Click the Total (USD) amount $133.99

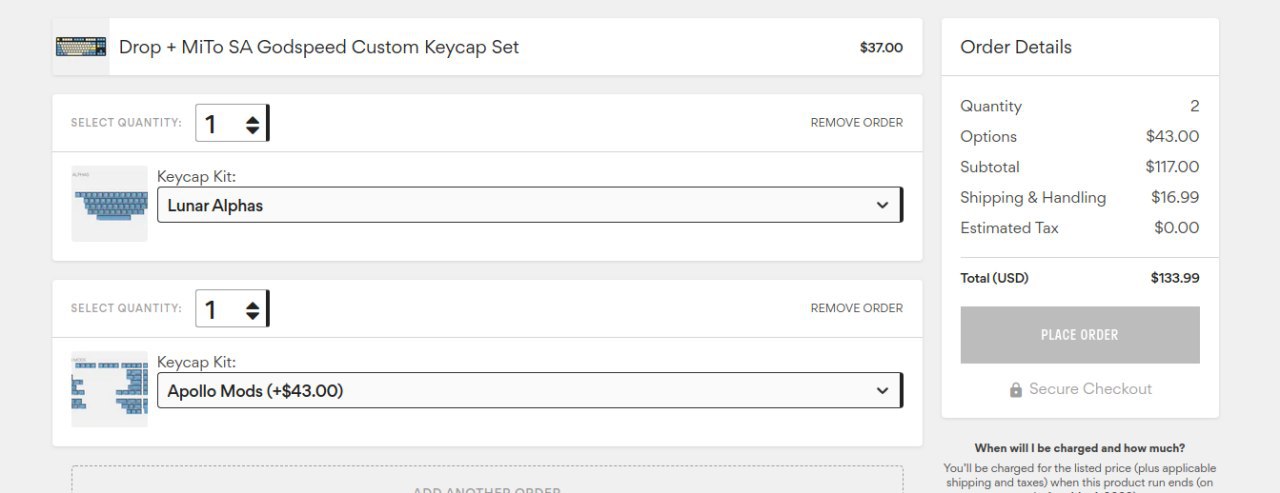(x=1175, y=278)
